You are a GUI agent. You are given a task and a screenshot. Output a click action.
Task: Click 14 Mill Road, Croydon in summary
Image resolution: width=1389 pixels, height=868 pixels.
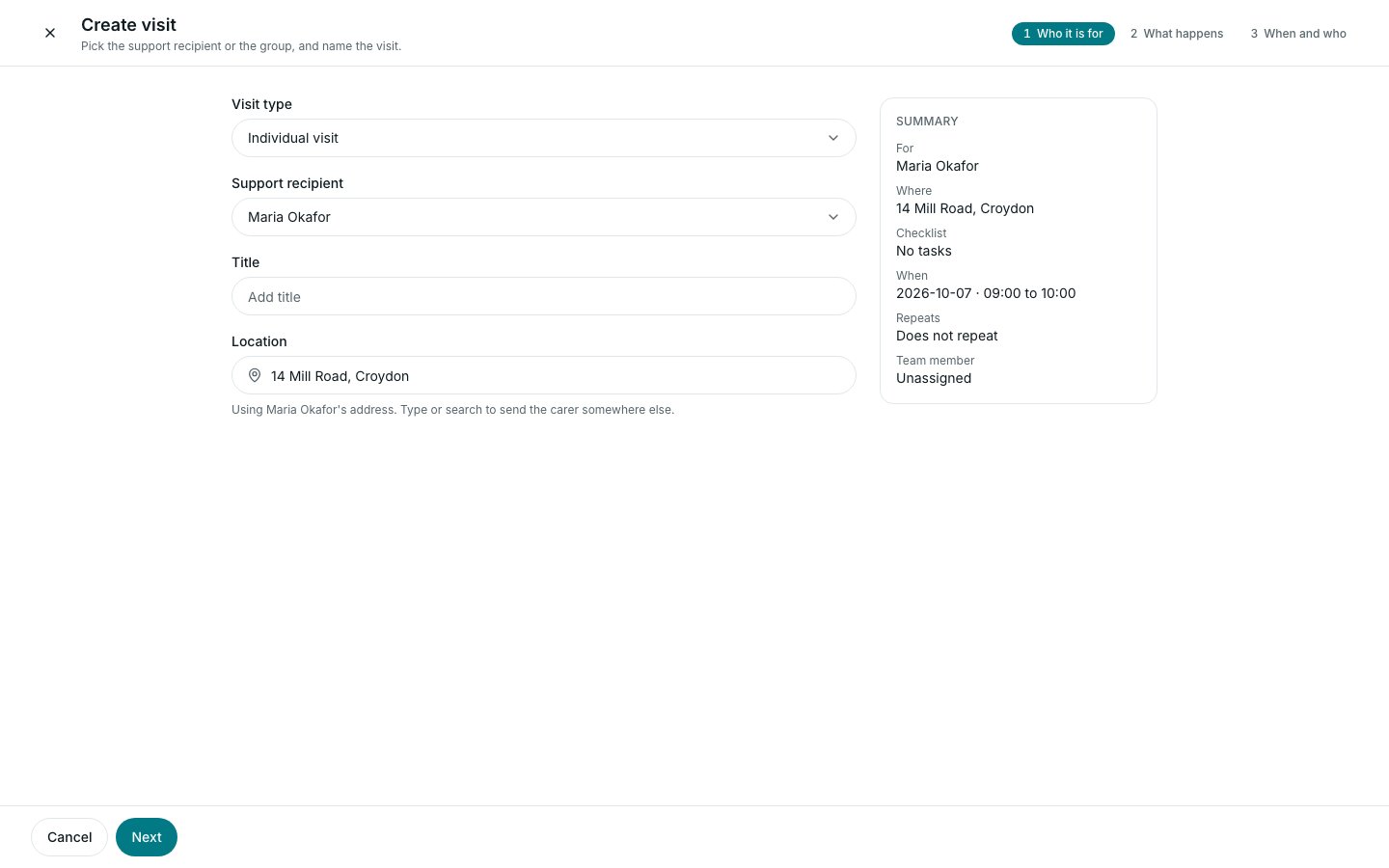click(965, 208)
